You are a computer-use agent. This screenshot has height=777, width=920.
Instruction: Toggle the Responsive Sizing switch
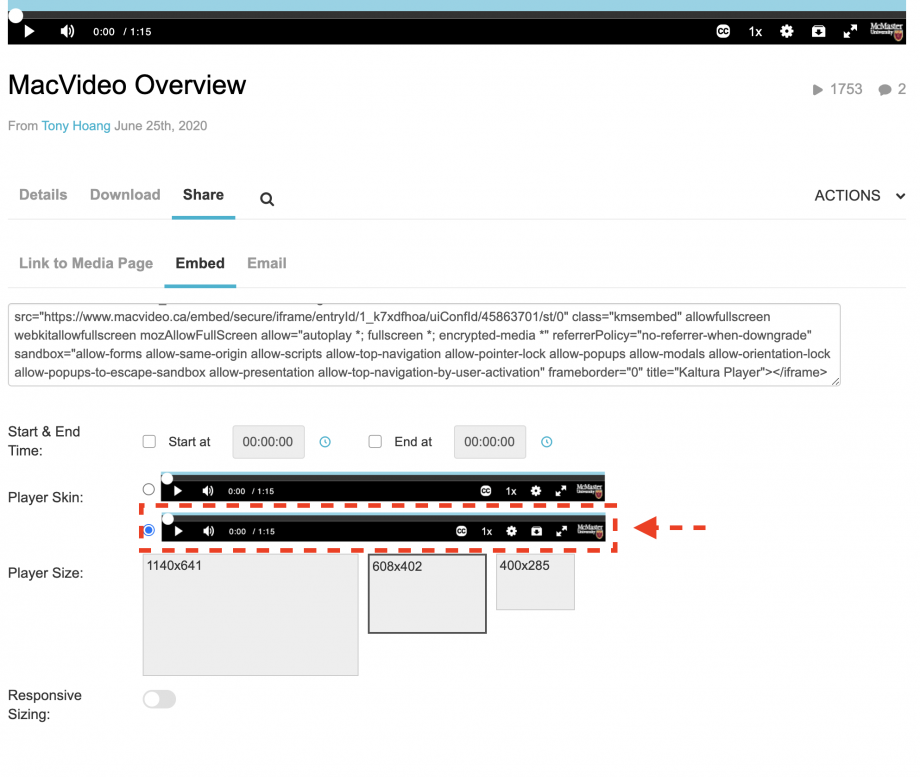point(160,699)
